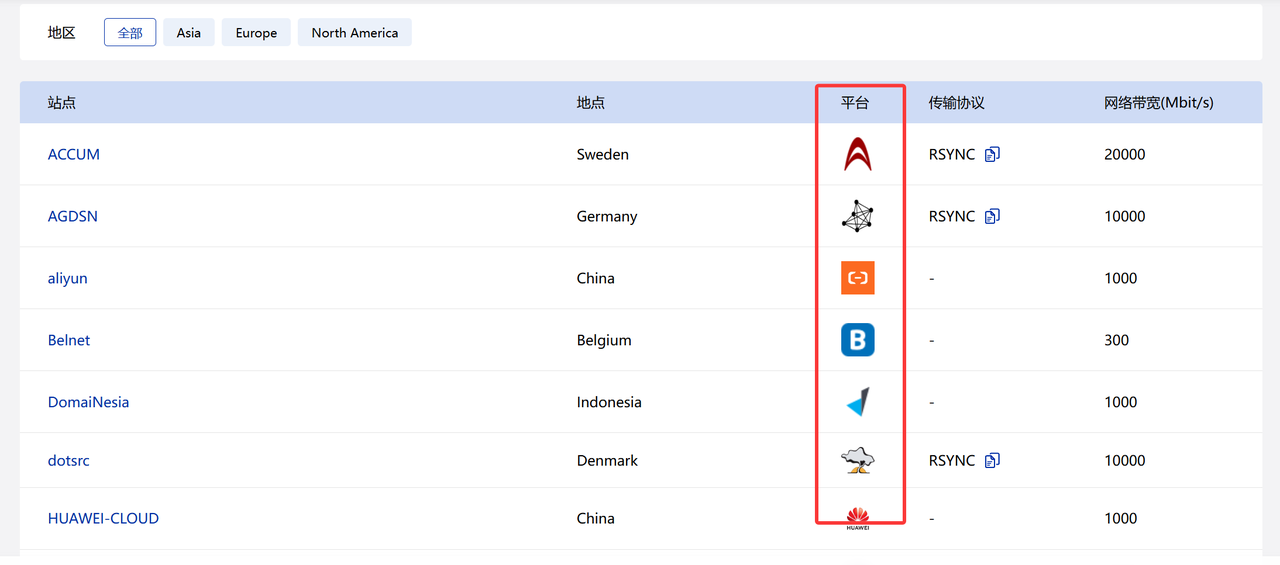The image size is (1280, 565).
Task: Click the DomaiNesia platform logo
Action: tap(858, 402)
